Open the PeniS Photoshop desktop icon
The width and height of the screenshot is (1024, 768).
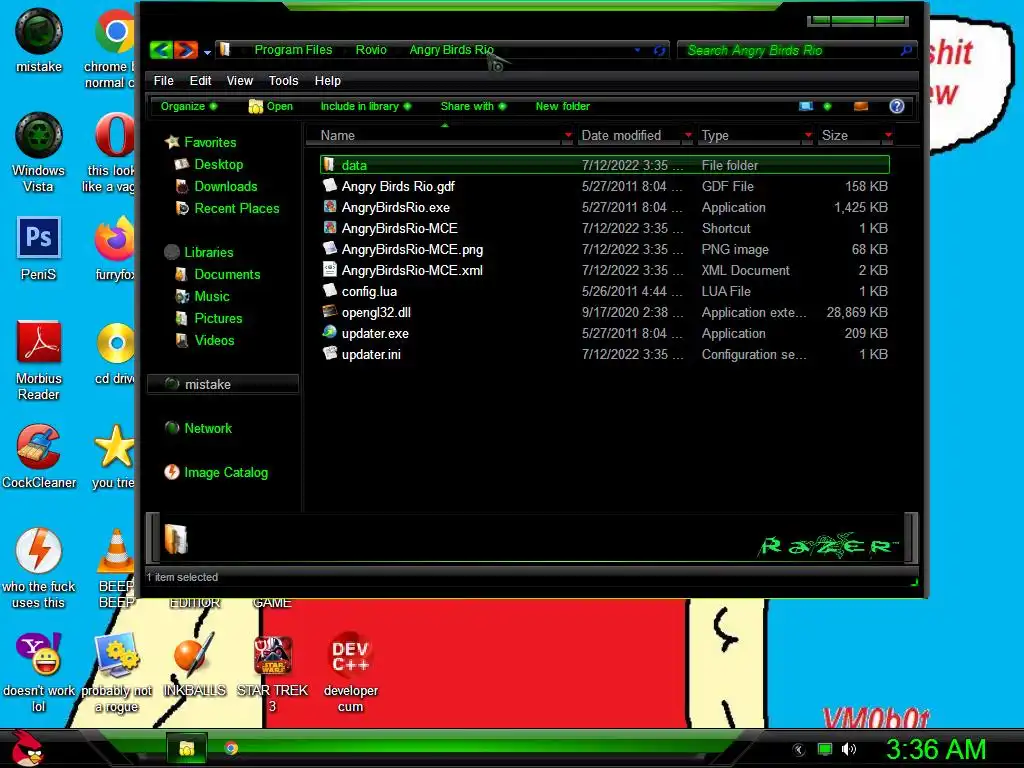pos(39,249)
